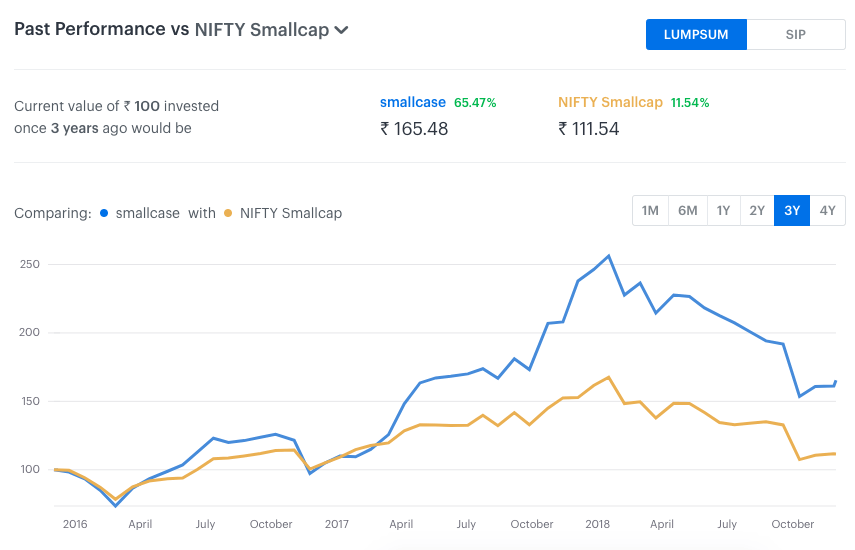Click the 100 y-axis label
This screenshot has width=855, height=550.
click(x=29, y=469)
